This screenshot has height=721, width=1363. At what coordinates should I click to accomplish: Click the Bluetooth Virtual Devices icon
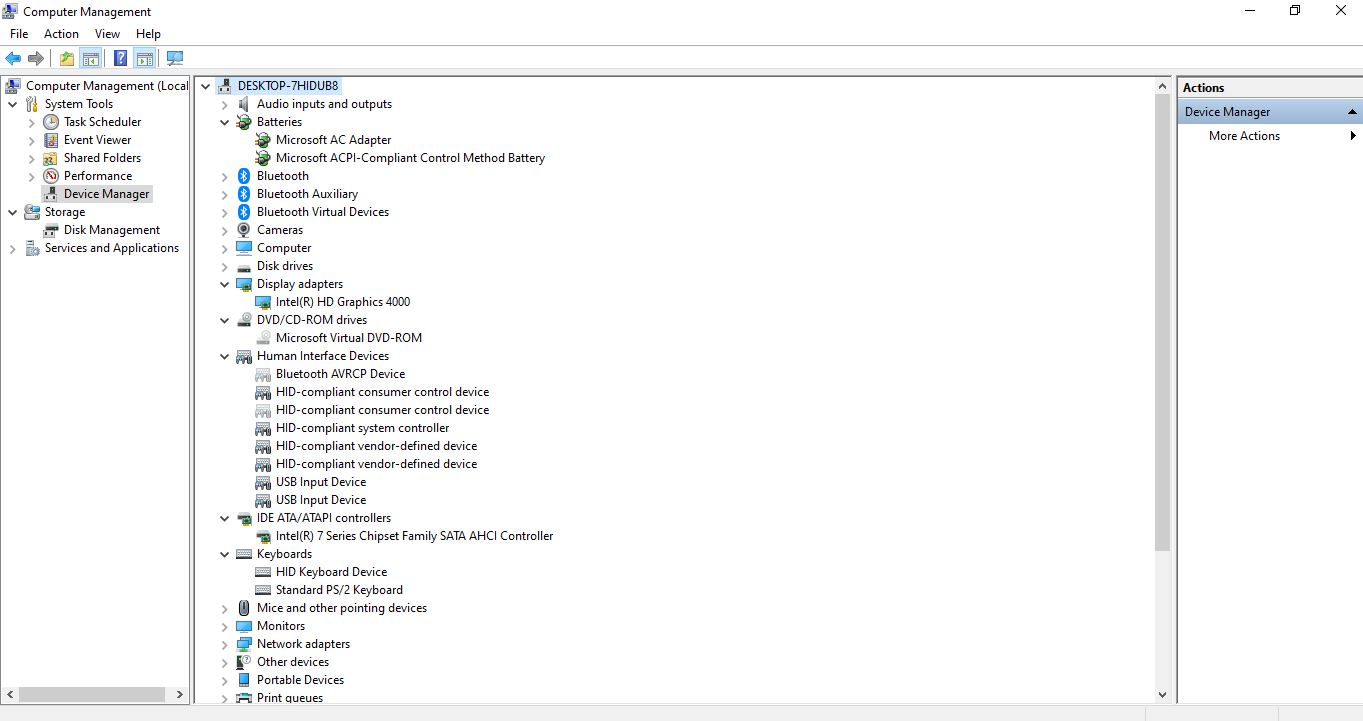(244, 212)
